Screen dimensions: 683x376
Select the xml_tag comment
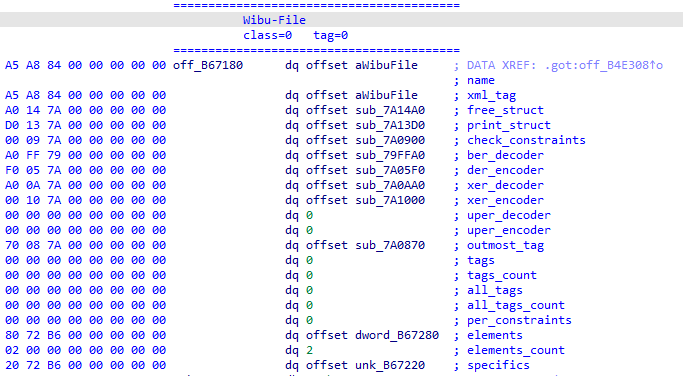click(x=491, y=95)
